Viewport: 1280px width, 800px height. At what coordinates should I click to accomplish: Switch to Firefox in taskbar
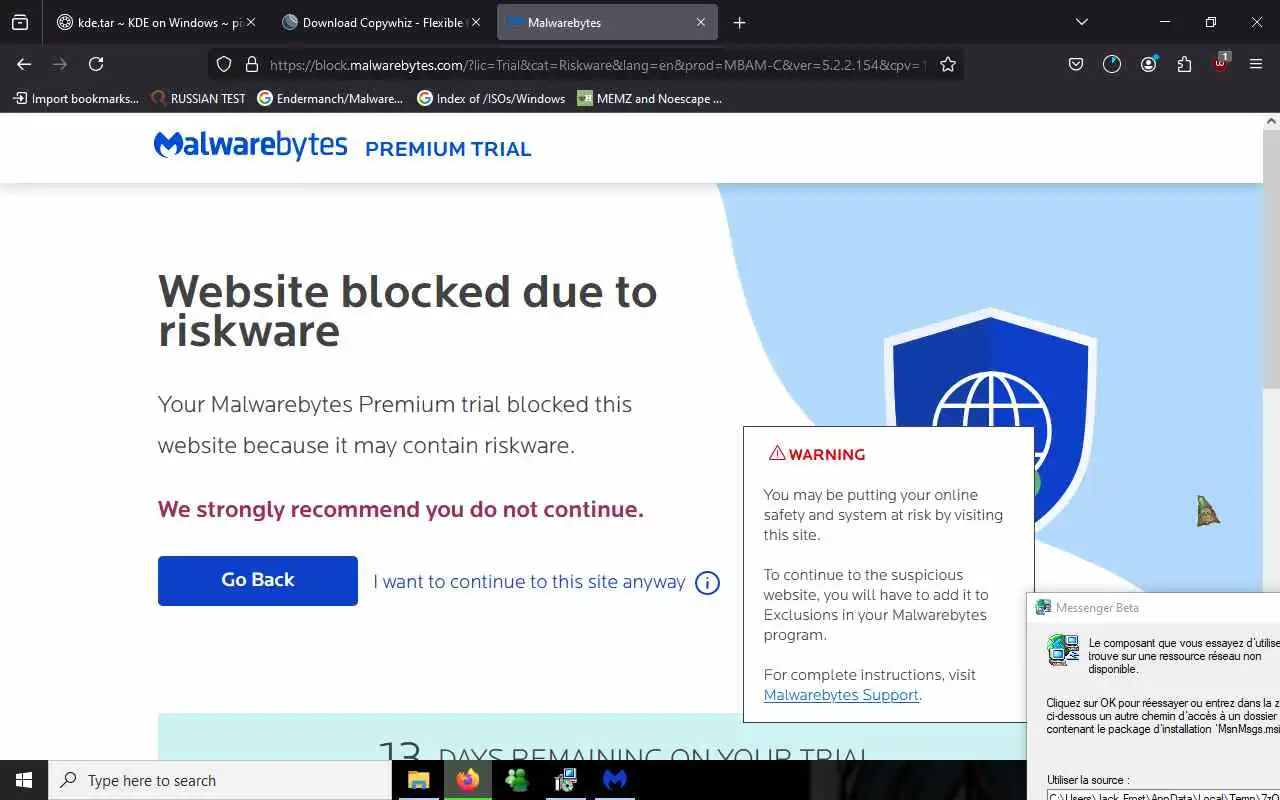pyautogui.click(x=467, y=780)
